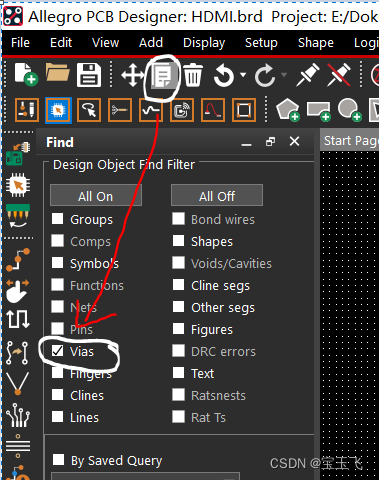
Task: Enable the lasso select mode icon
Action: point(89,110)
